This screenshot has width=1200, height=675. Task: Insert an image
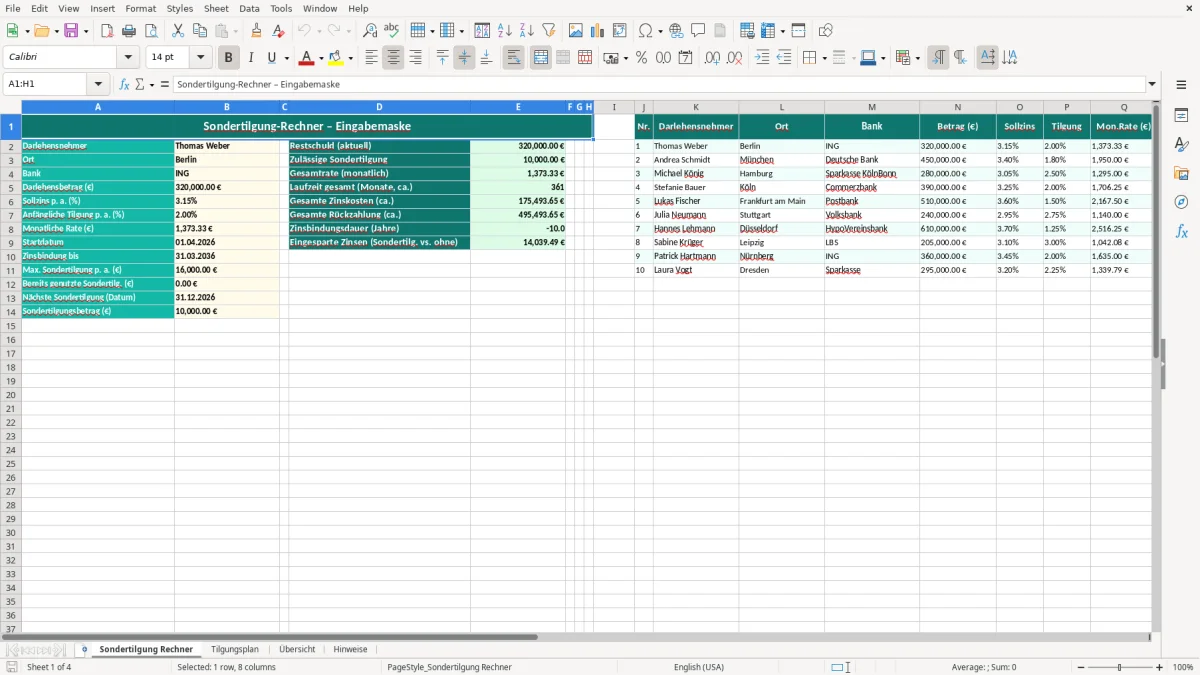(x=576, y=31)
